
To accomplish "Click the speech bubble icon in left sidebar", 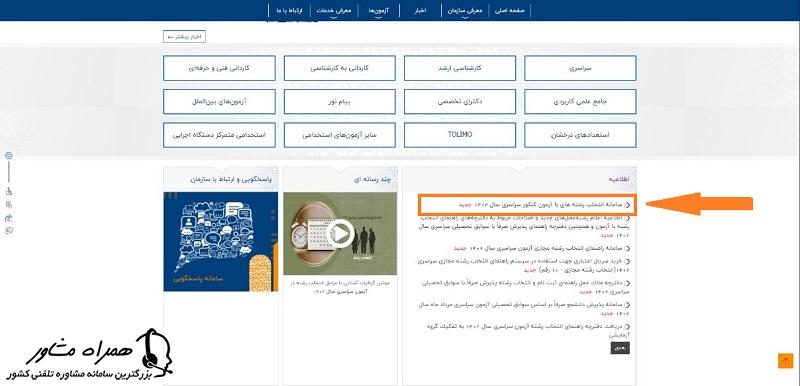I will click(9, 231).
